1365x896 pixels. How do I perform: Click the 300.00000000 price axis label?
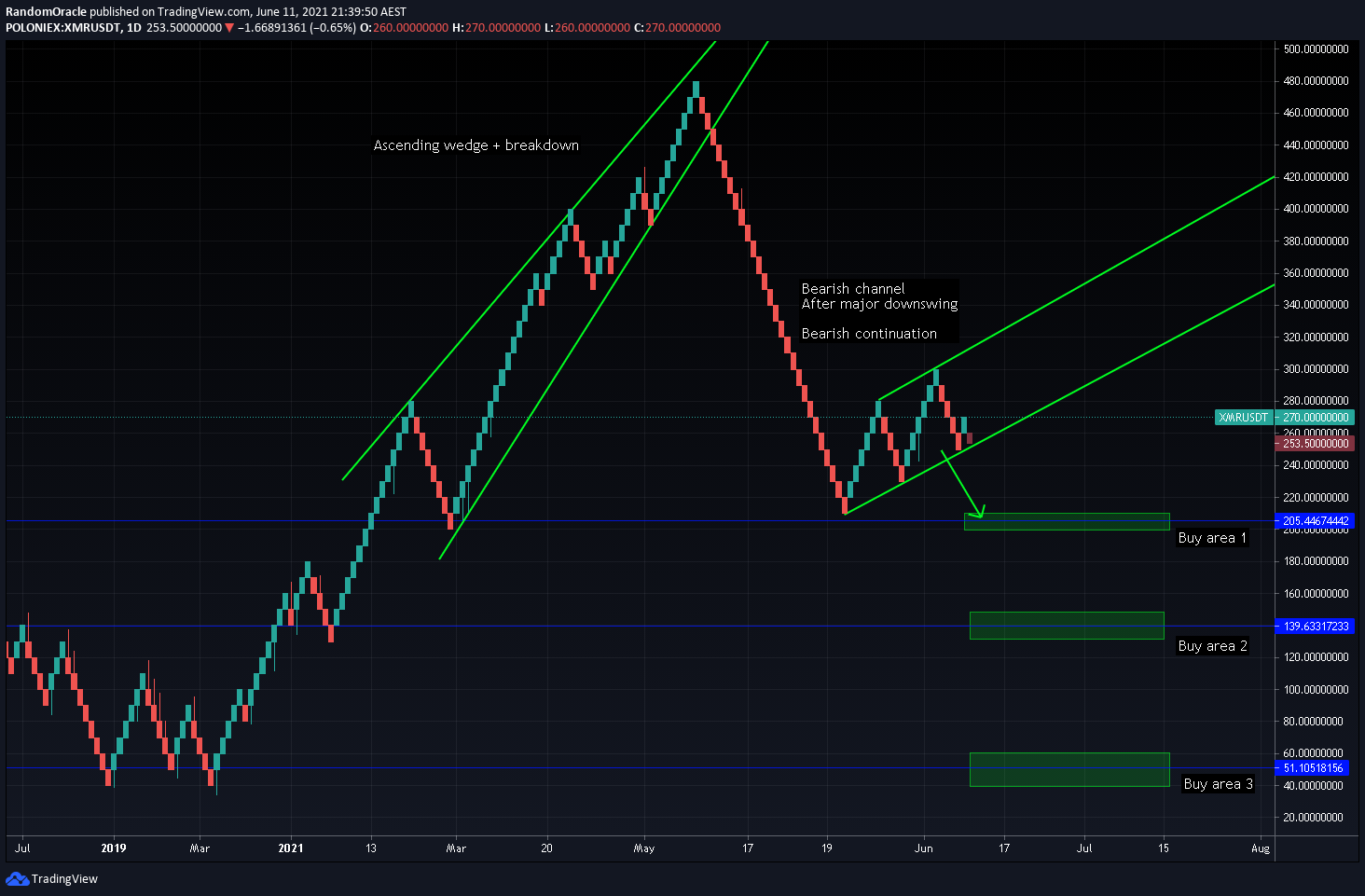(1316, 369)
